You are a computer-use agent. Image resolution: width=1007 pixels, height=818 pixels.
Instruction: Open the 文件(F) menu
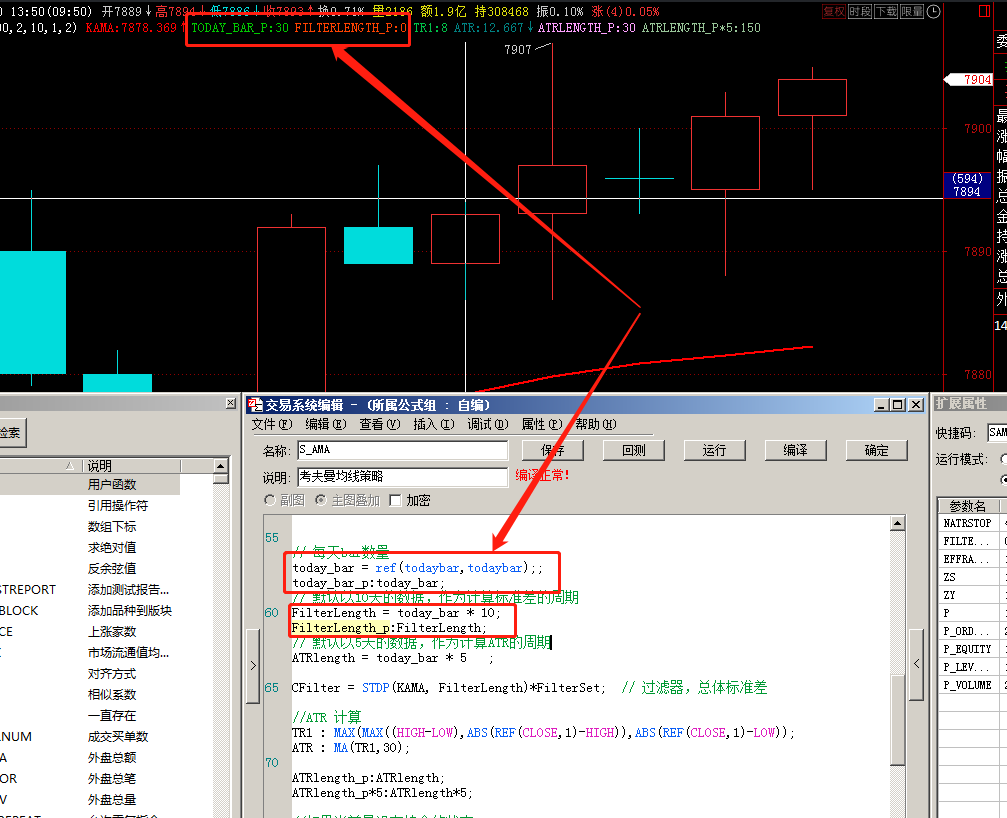pyautogui.click(x=272, y=424)
